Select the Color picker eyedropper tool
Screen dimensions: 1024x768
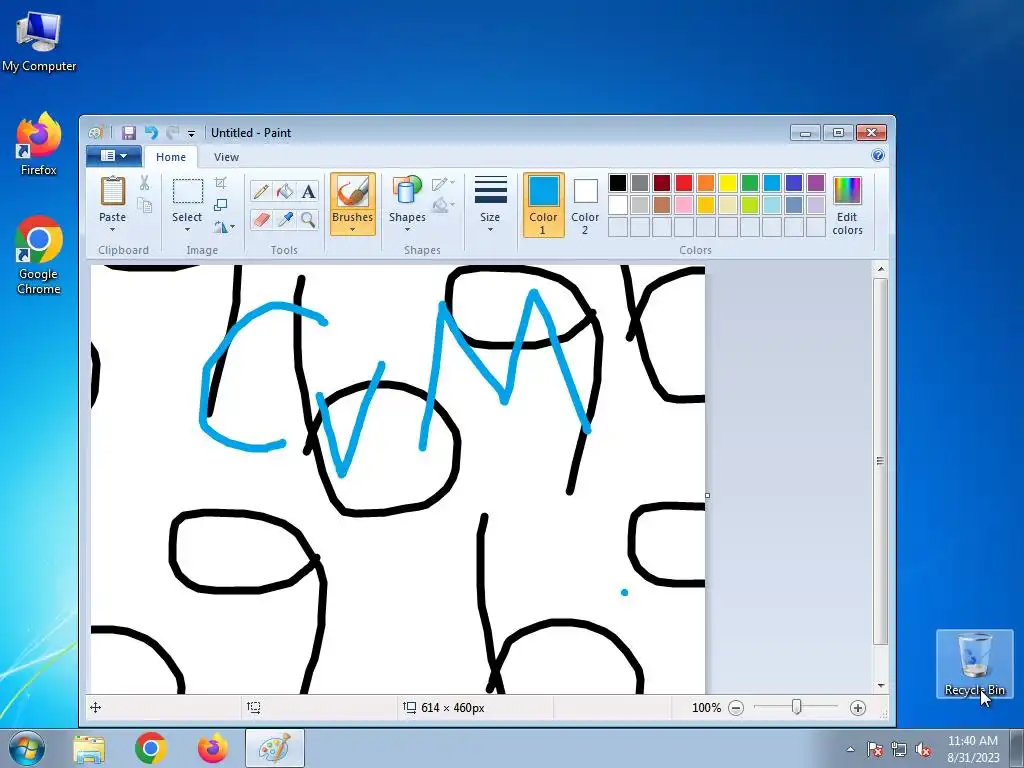click(285, 219)
